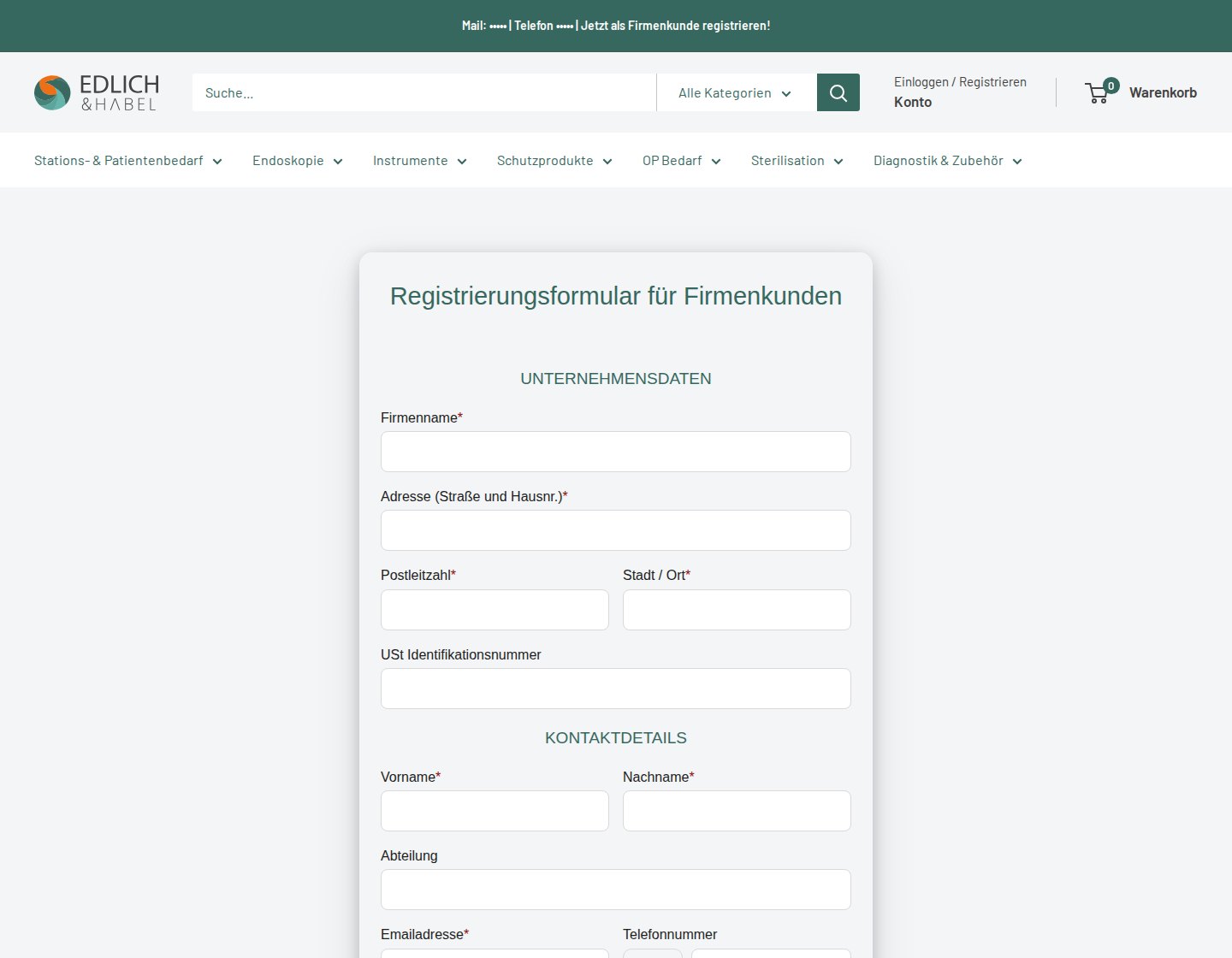Click the Vorname input field

tap(495, 811)
